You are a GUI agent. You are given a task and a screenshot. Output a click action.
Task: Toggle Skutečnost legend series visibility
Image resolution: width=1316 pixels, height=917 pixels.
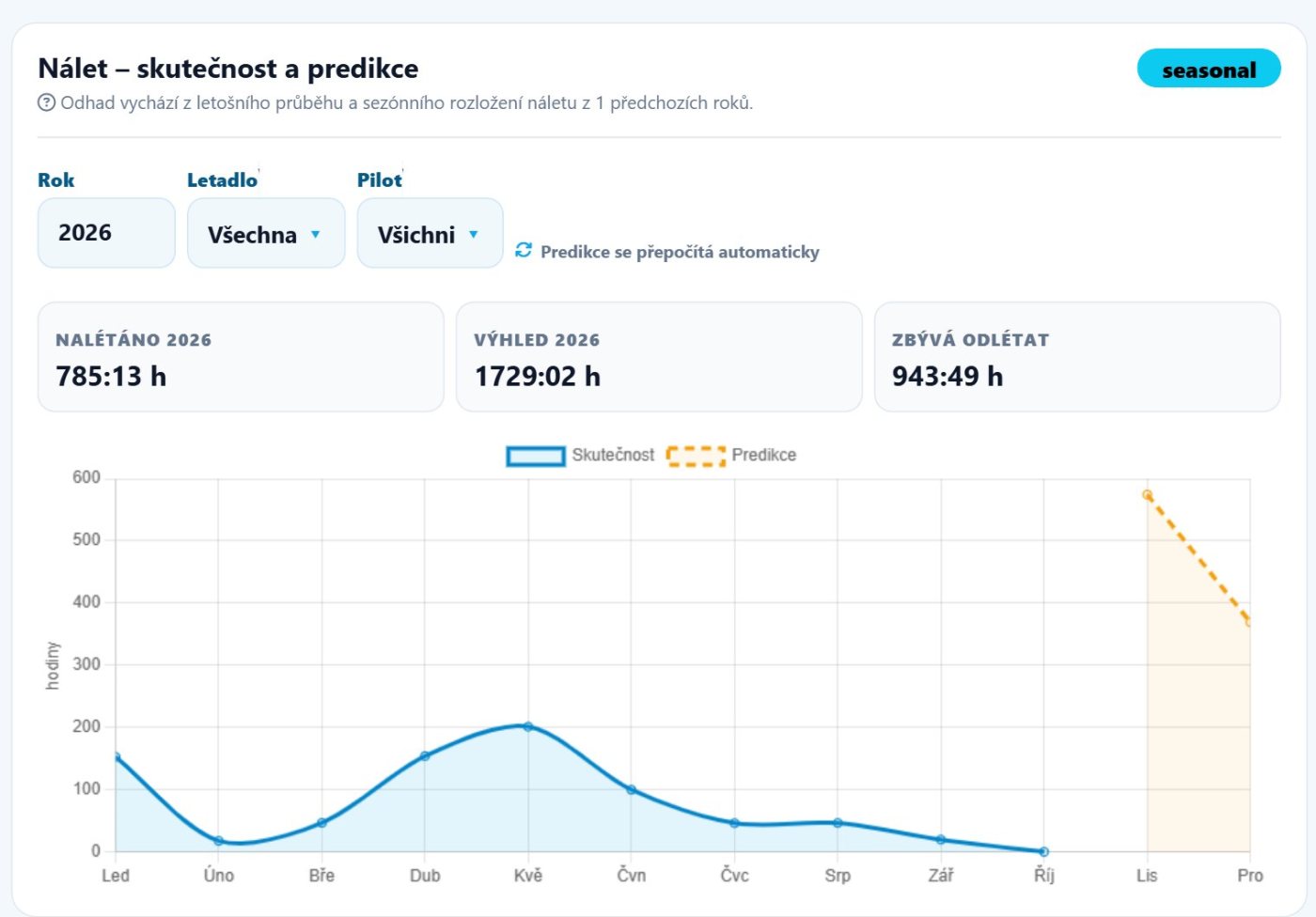click(580, 456)
